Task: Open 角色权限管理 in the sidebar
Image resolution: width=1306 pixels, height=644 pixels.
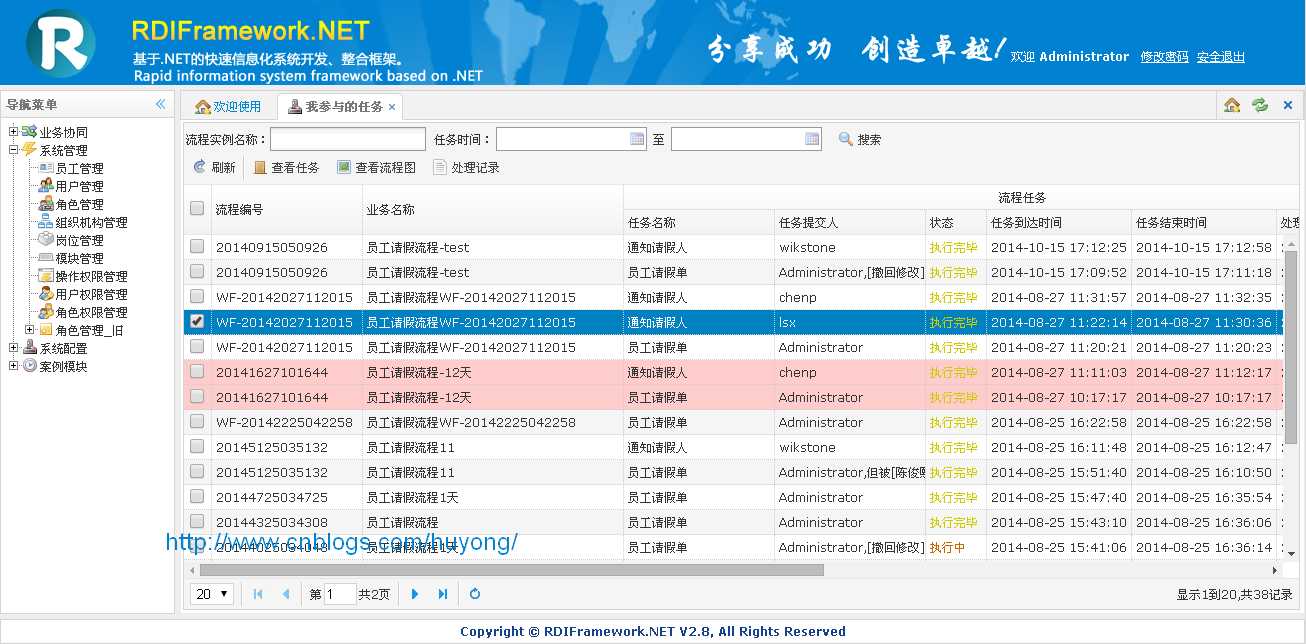Action: tap(91, 312)
